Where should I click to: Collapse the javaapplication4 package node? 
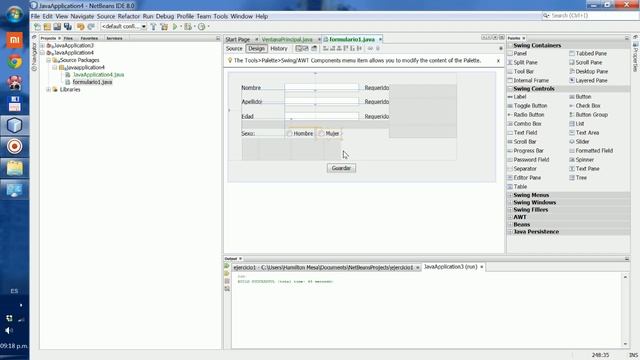[x=55, y=68]
